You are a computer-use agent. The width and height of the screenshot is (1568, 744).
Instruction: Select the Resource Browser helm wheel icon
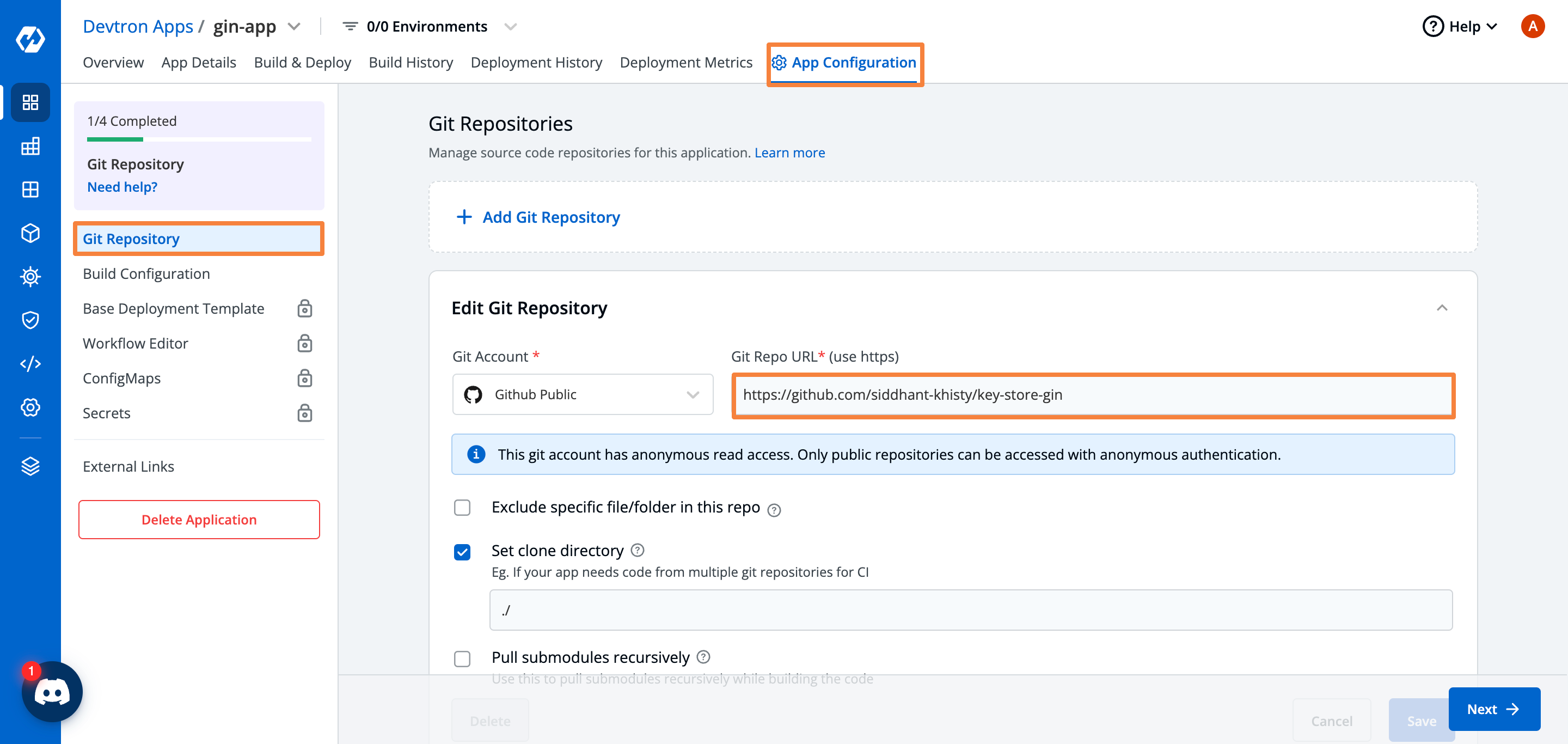[x=30, y=276]
